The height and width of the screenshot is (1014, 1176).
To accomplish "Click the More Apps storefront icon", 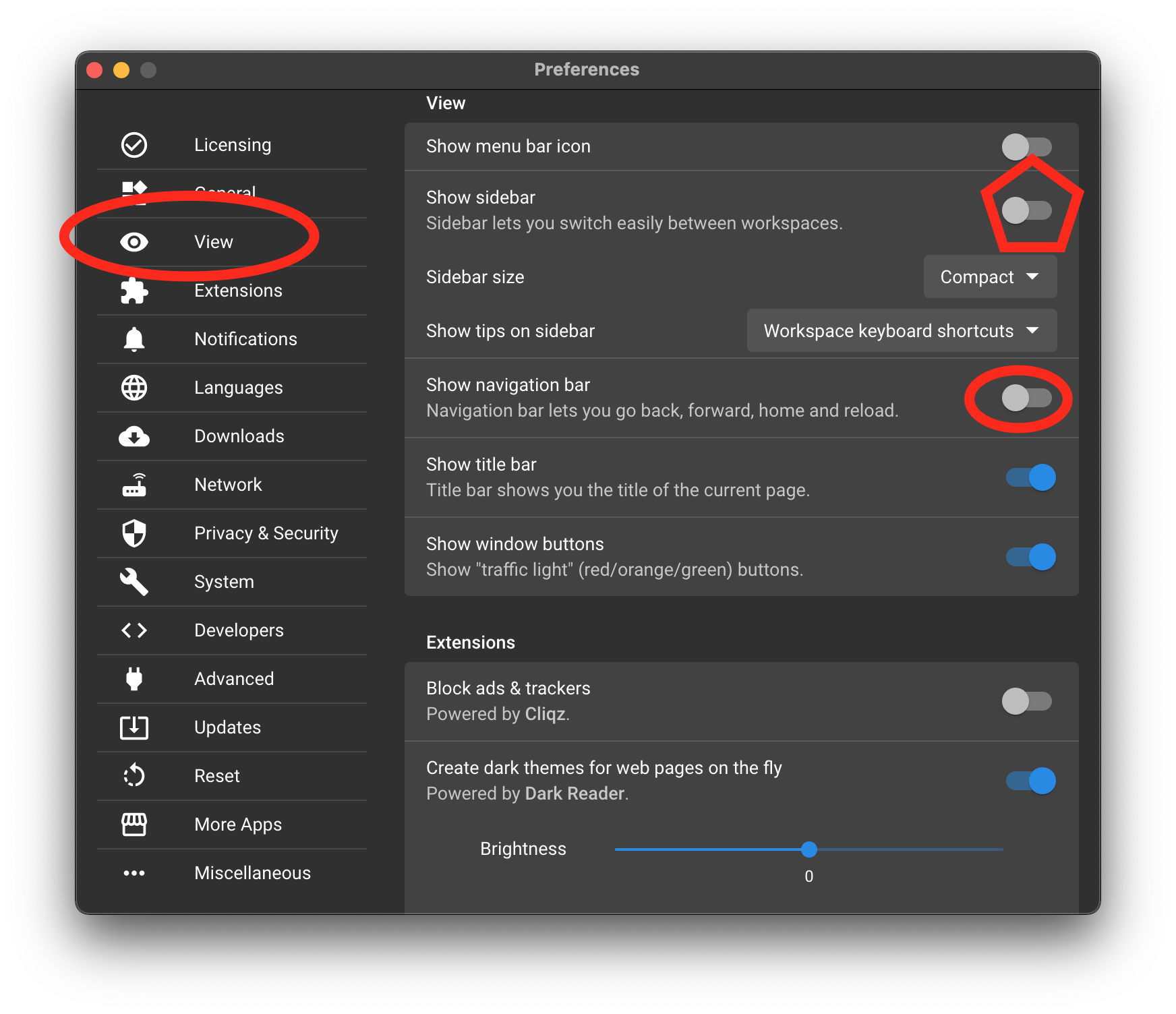I will click(134, 825).
